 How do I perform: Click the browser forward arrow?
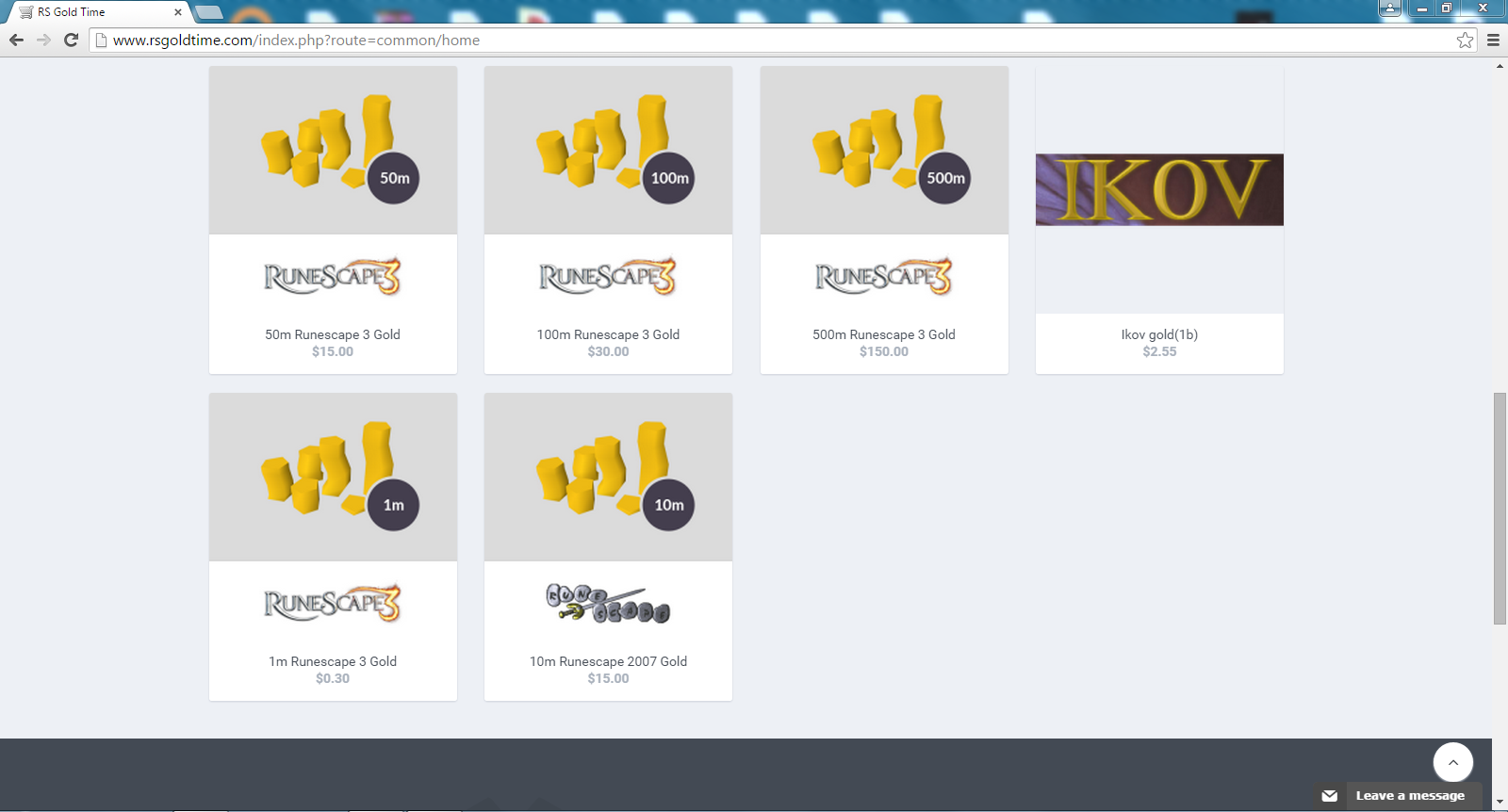coord(43,40)
